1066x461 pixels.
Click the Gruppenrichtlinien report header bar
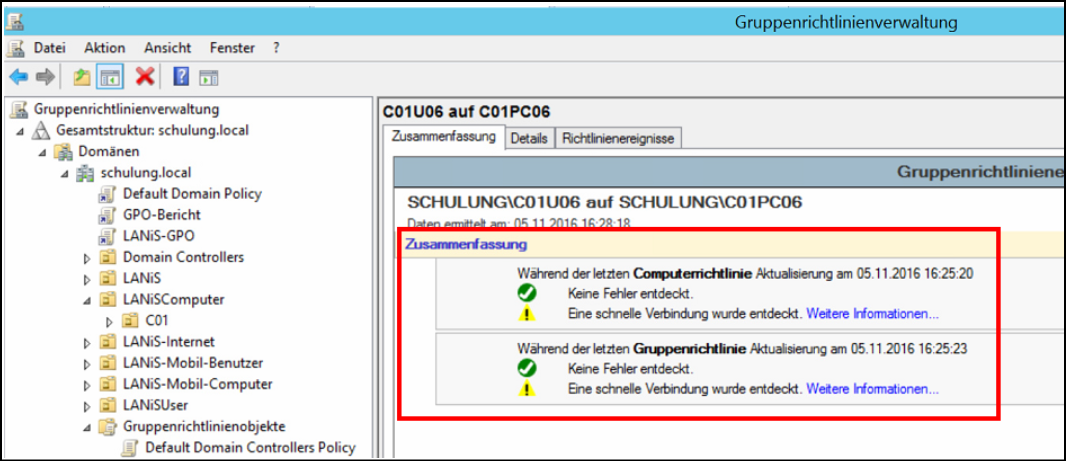pyautogui.click(x=728, y=172)
